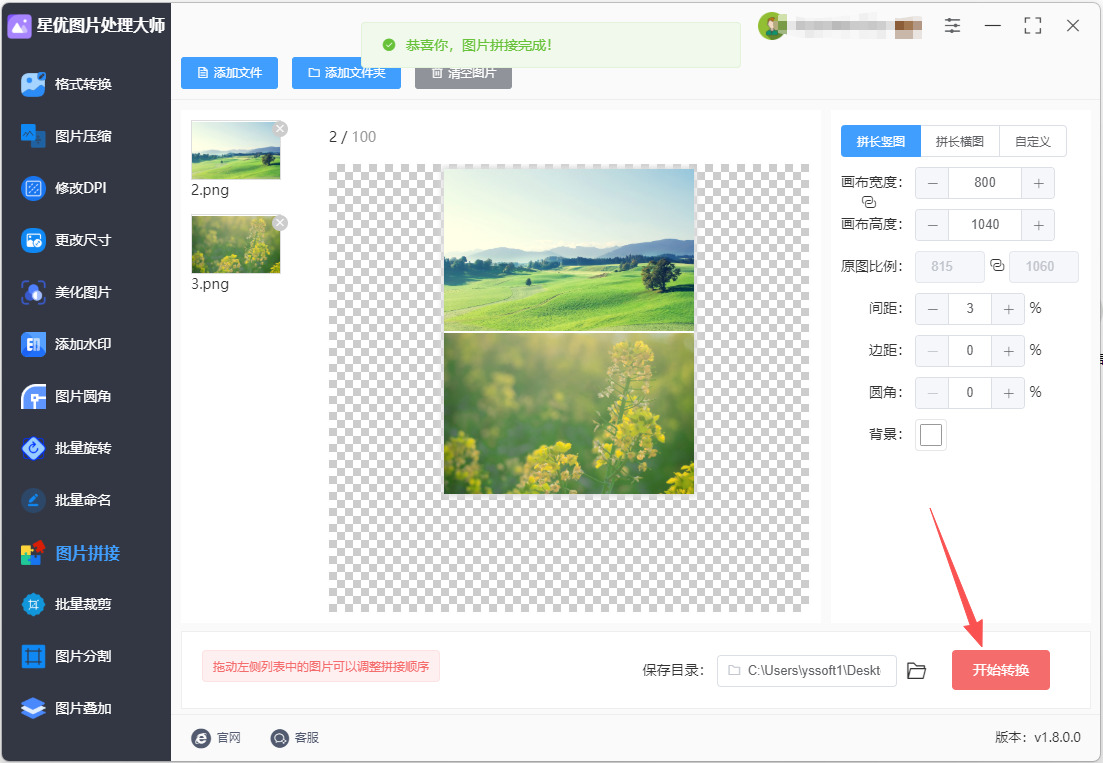Toggle the link icon between 815 and 1060
Viewport: 1103px width, 763px height.
pyautogui.click(x=997, y=265)
